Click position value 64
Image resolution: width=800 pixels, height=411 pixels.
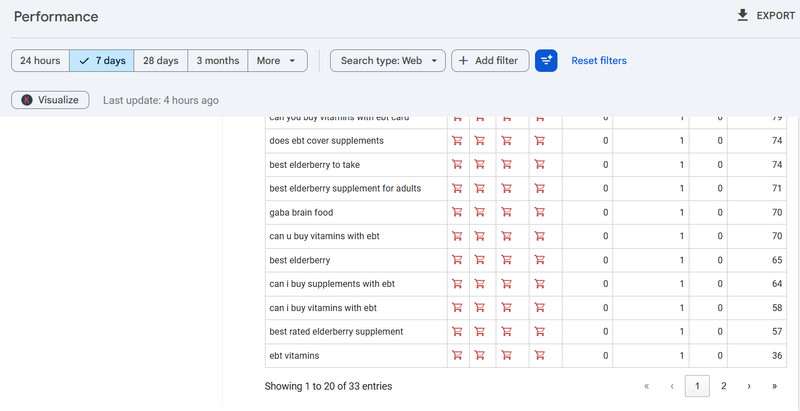pos(777,284)
